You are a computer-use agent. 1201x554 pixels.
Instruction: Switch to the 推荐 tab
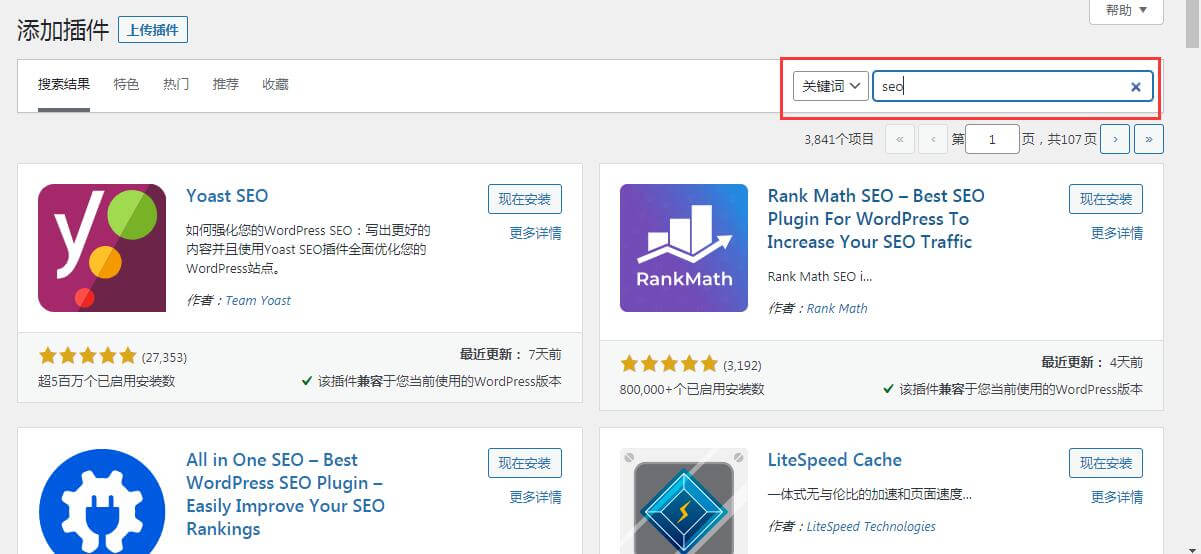coord(226,85)
